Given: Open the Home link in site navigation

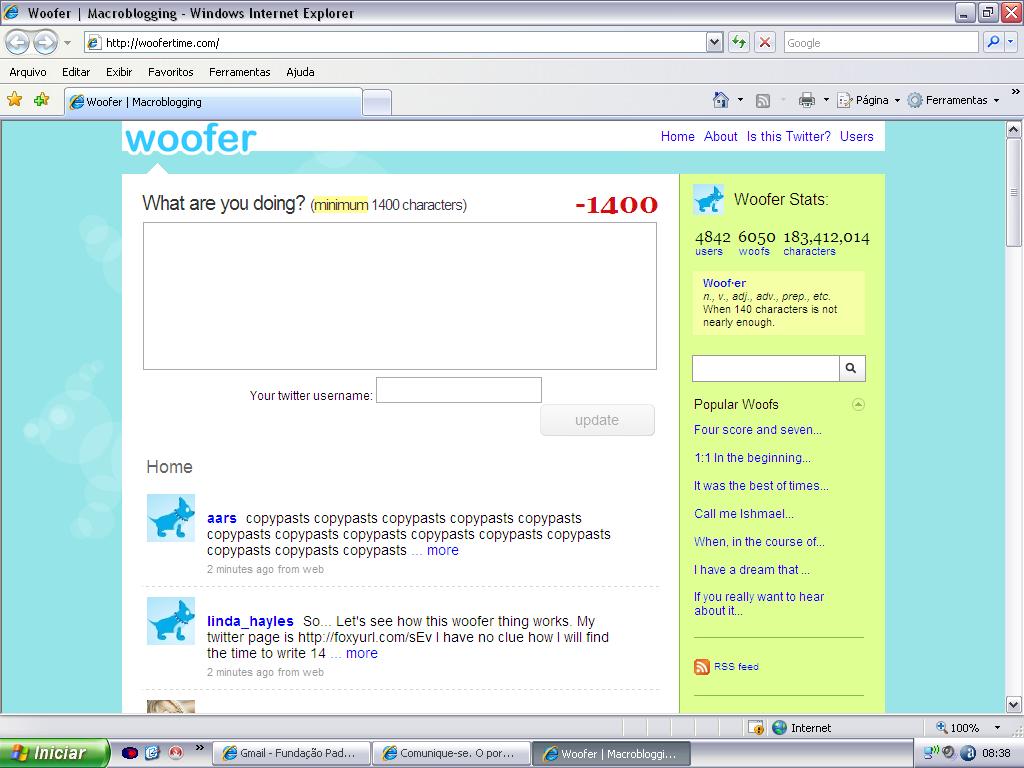Looking at the screenshot, I should (x=677, y=136).
